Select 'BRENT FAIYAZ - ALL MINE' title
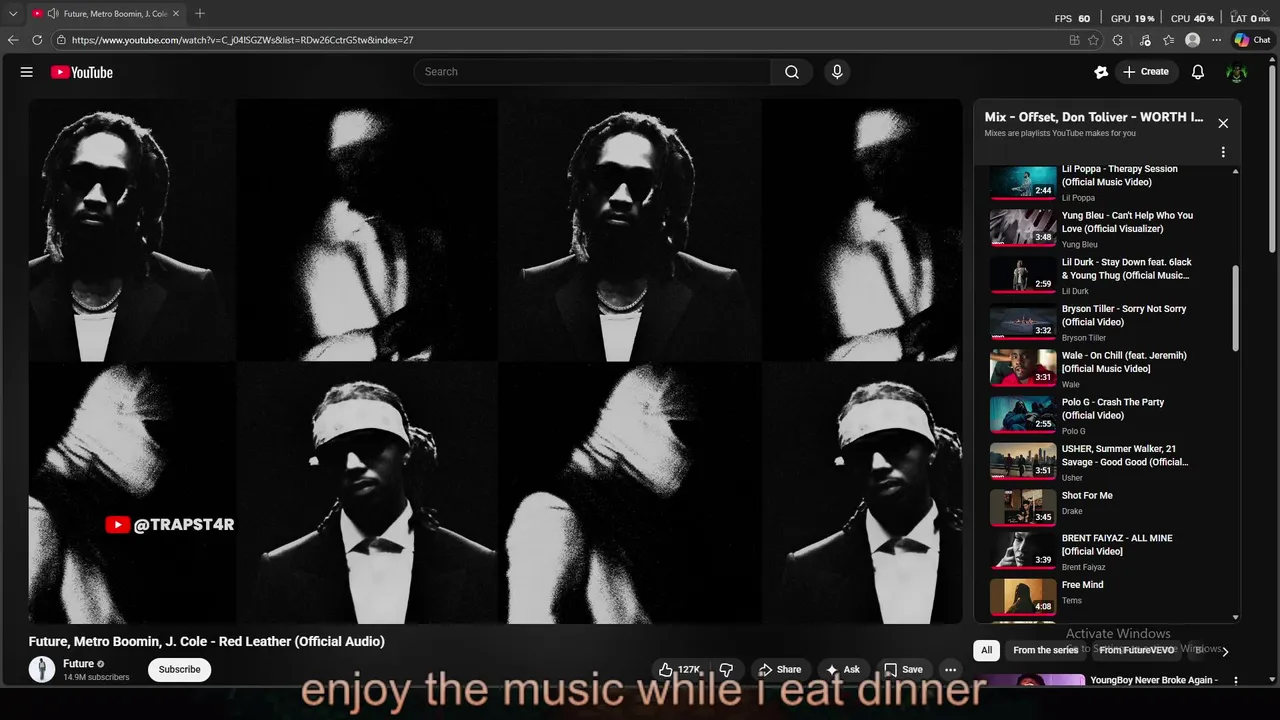This screenshot has width=1280, height=720. 1117,545
